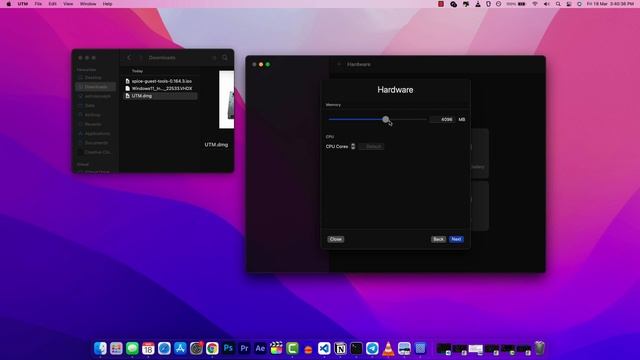640x360 pixels.
Task: Click the Finder window search icon
Action: pyautogui.click(x=225, y=58)
